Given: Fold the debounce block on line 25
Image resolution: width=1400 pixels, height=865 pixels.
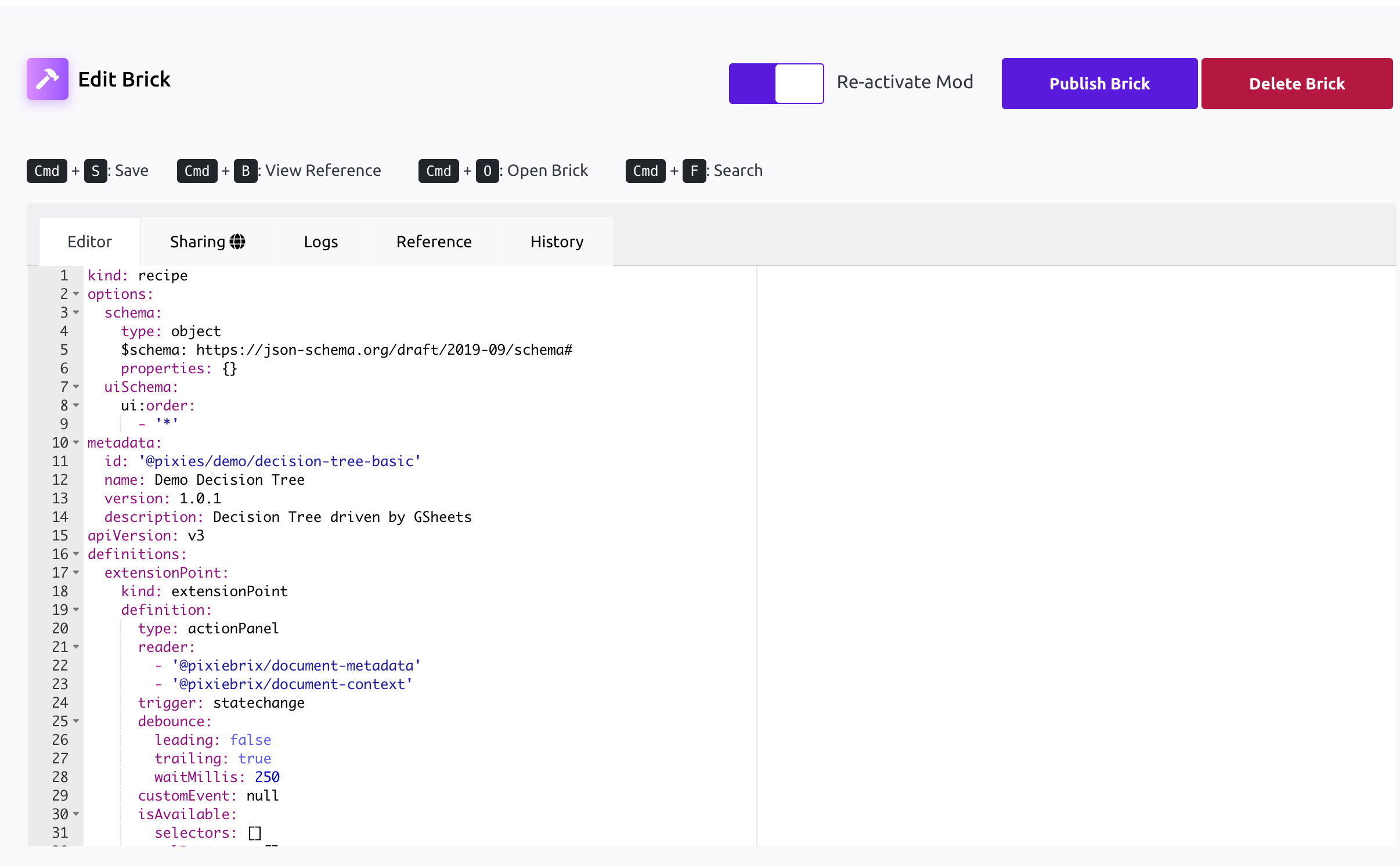Looking at the screenshot, I should [76, 722].
